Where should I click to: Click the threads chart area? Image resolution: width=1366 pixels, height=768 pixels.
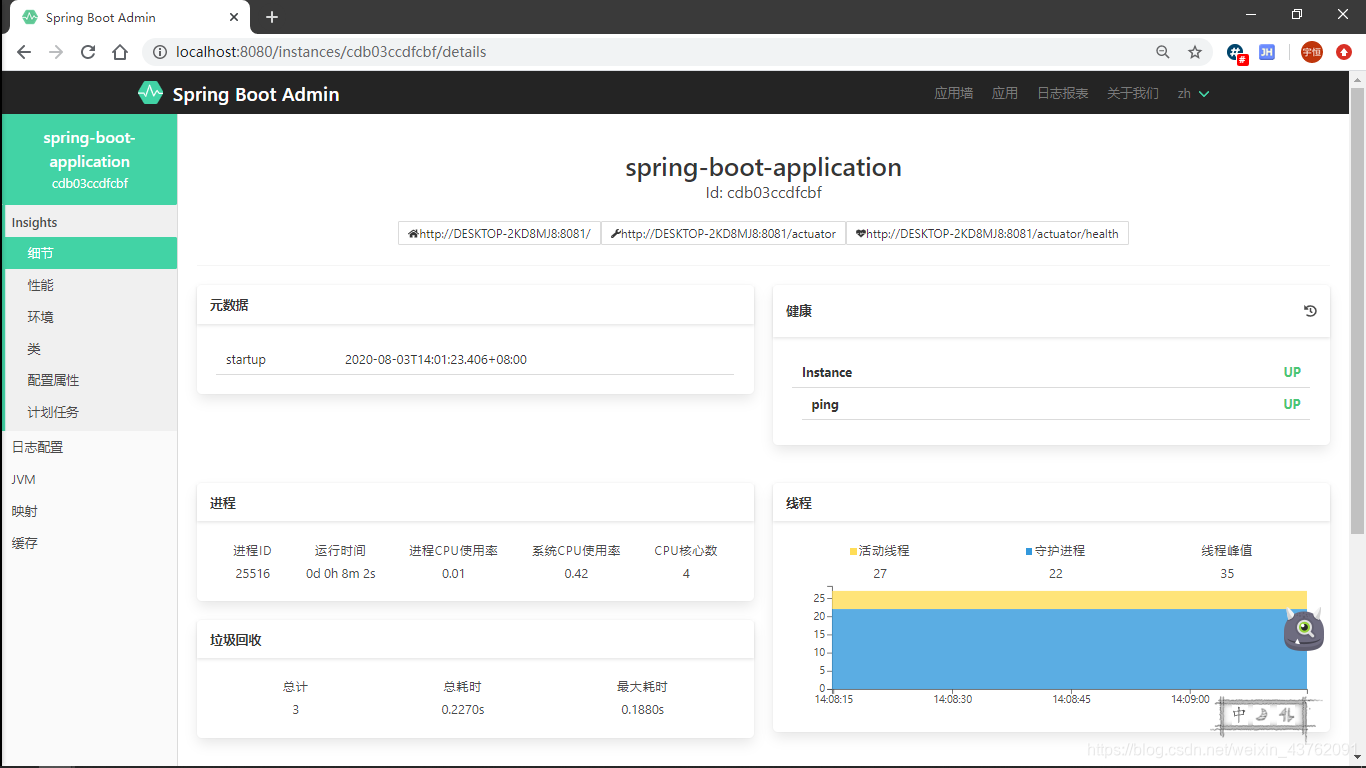[1069, 640]
